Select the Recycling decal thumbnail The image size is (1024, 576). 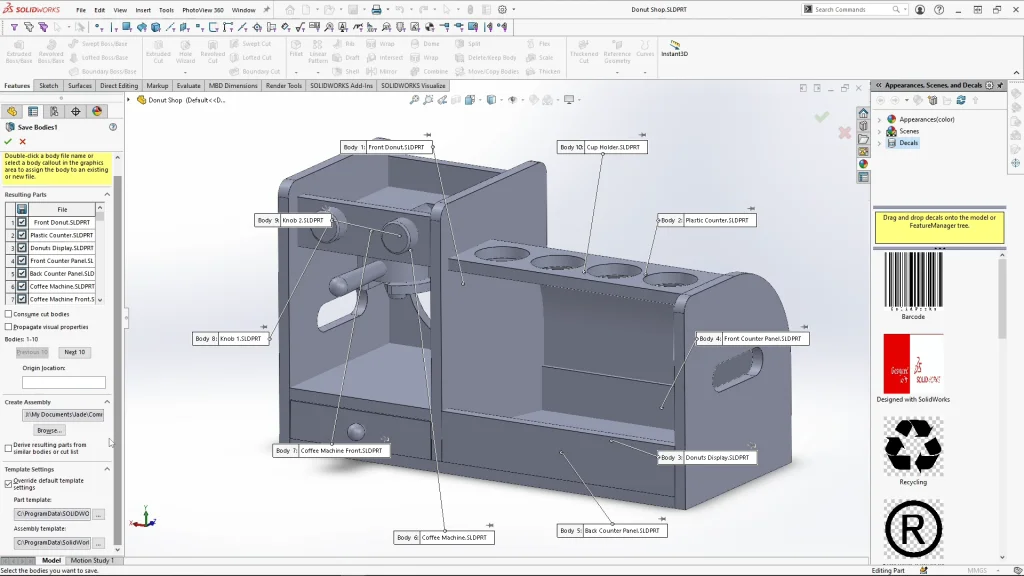click(913, 447)
